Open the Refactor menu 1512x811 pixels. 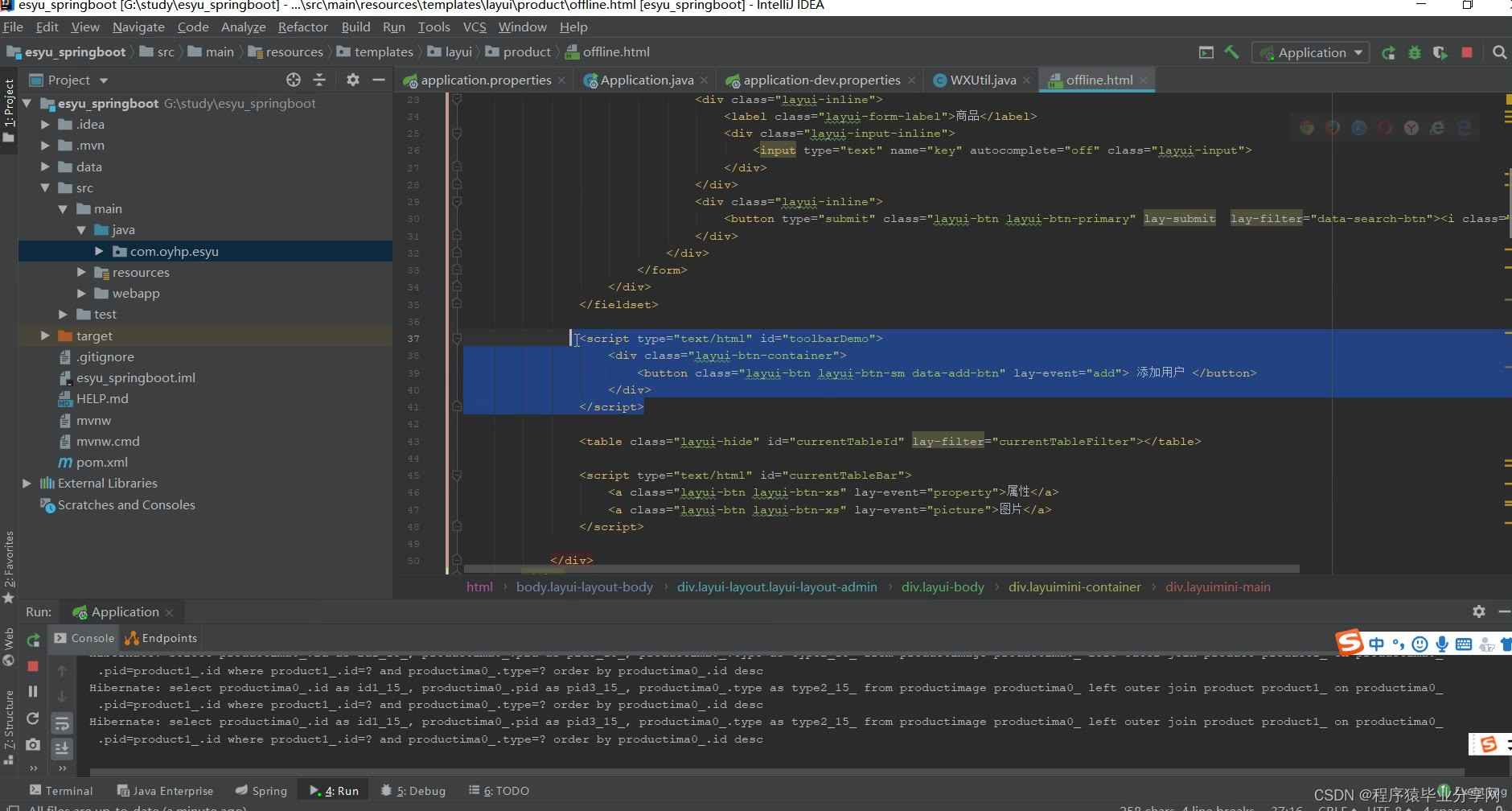click(302, 27)
